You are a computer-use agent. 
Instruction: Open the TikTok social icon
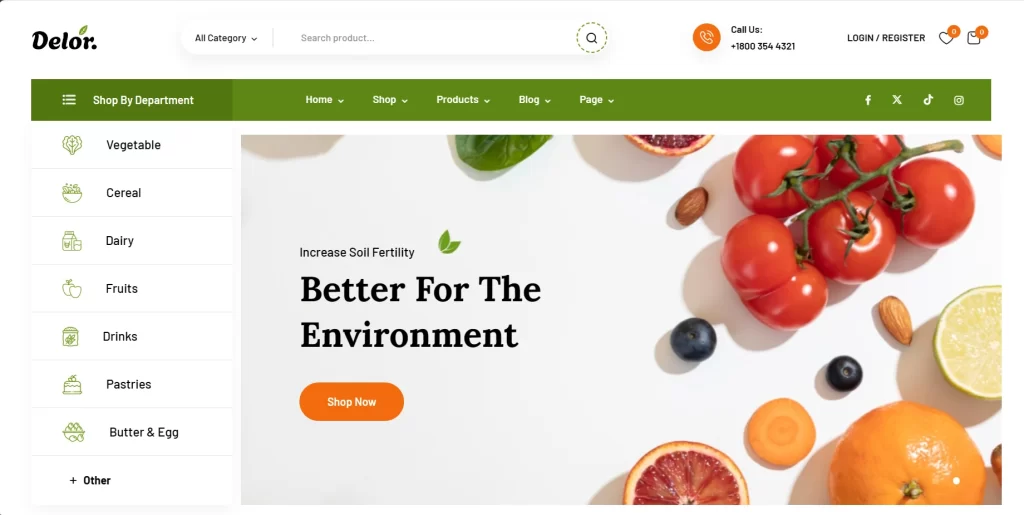point(928,100)
